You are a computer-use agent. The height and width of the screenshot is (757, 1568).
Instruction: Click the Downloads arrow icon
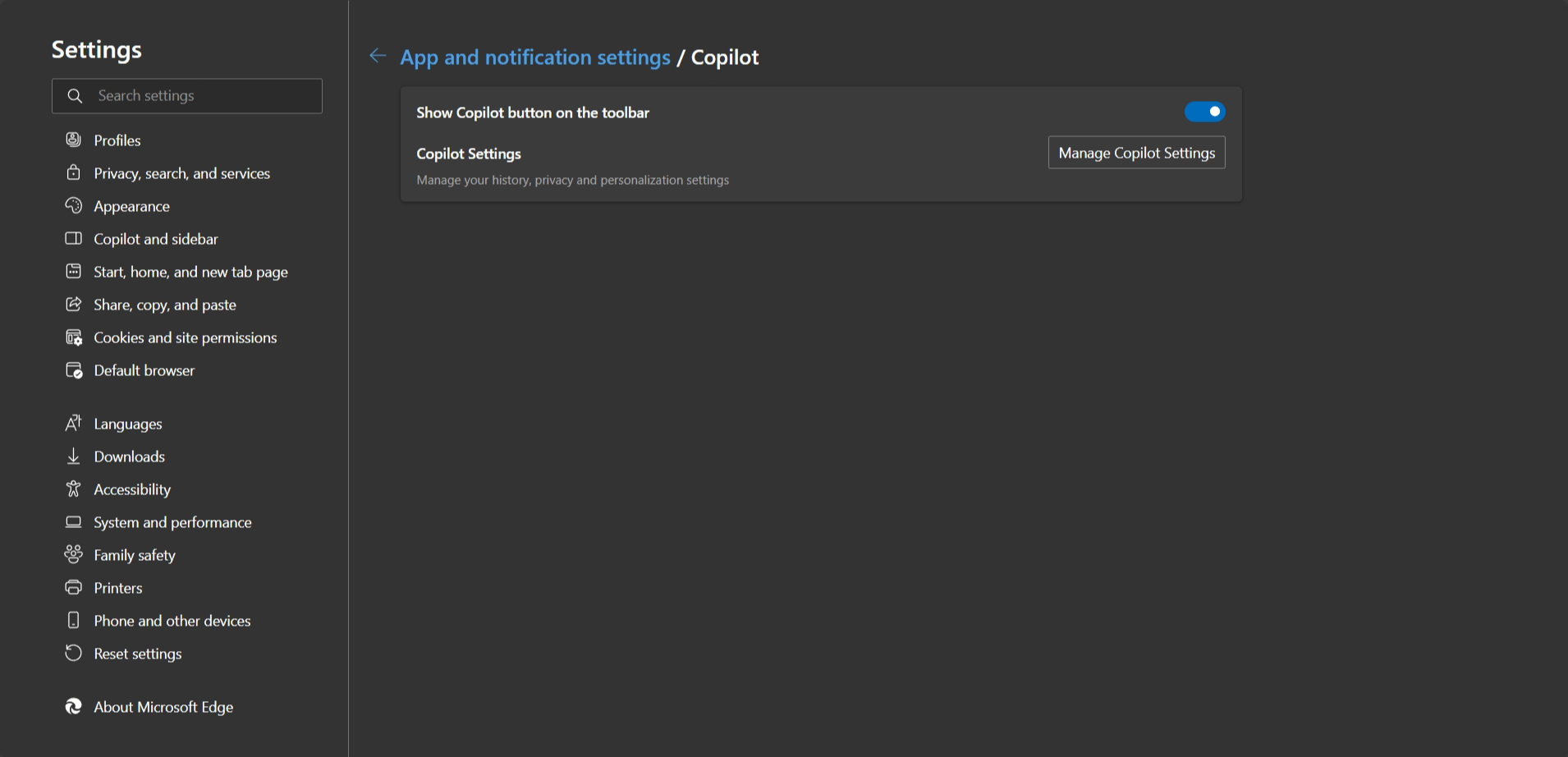(x=74, y=456)
